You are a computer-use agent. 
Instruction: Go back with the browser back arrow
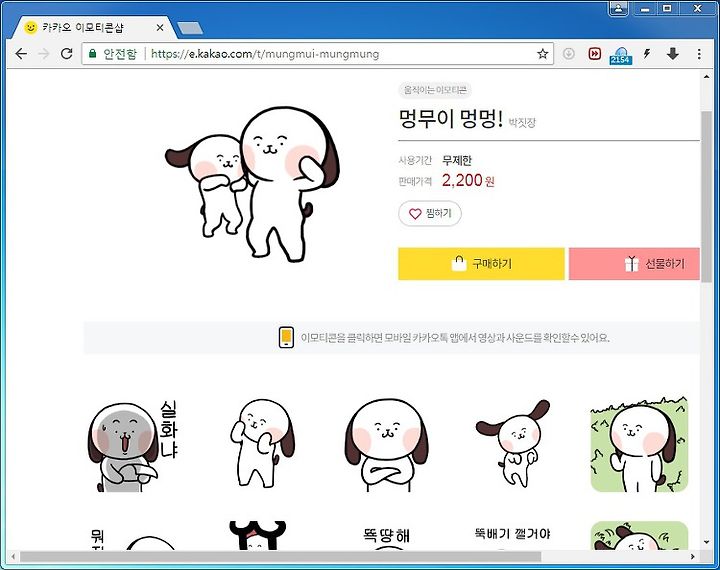(21, 54)
